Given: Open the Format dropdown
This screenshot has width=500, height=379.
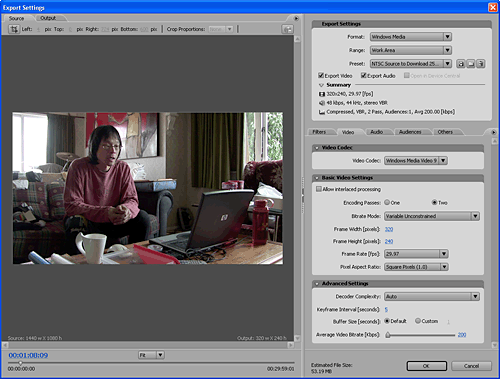Looking at the screenshot, I should point(411,37).
